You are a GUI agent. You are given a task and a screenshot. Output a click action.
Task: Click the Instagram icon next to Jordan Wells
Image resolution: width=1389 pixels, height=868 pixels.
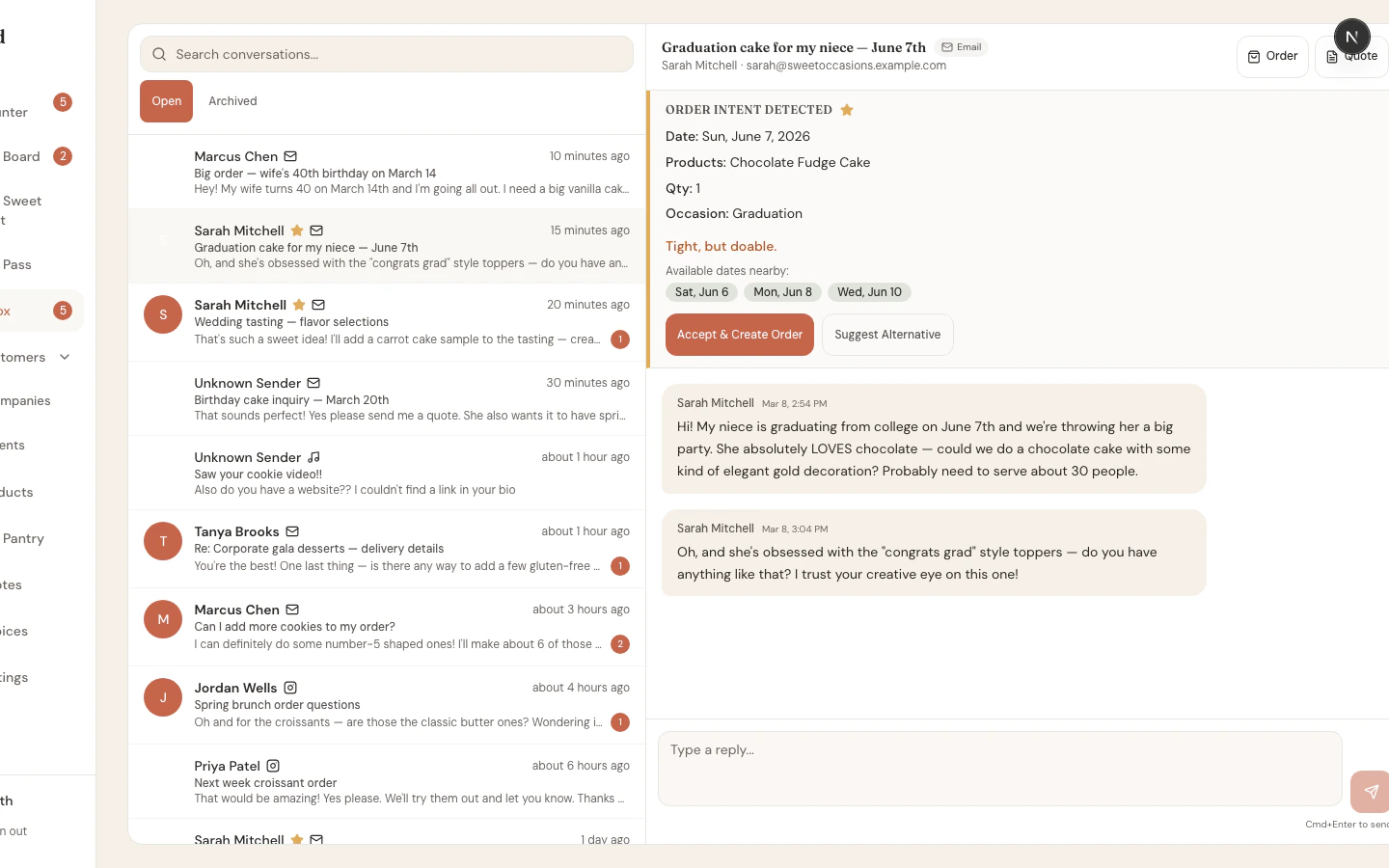290,688
